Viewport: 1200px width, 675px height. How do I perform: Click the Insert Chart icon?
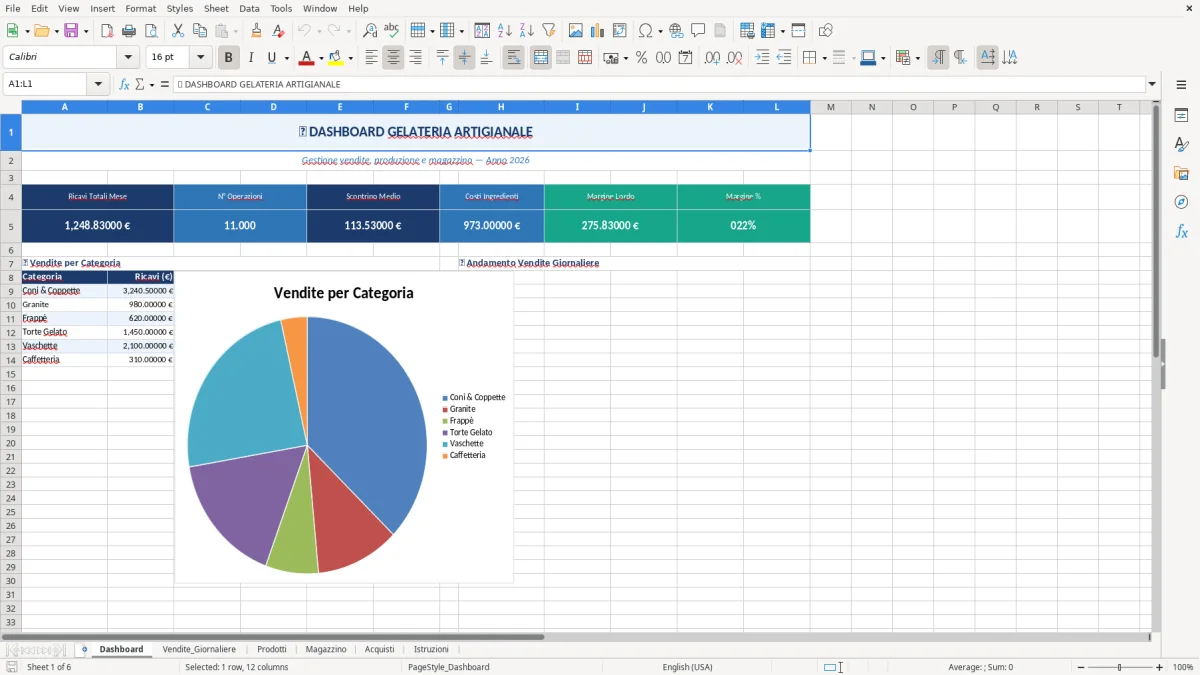pyautogui.click(x=598, y=31)
